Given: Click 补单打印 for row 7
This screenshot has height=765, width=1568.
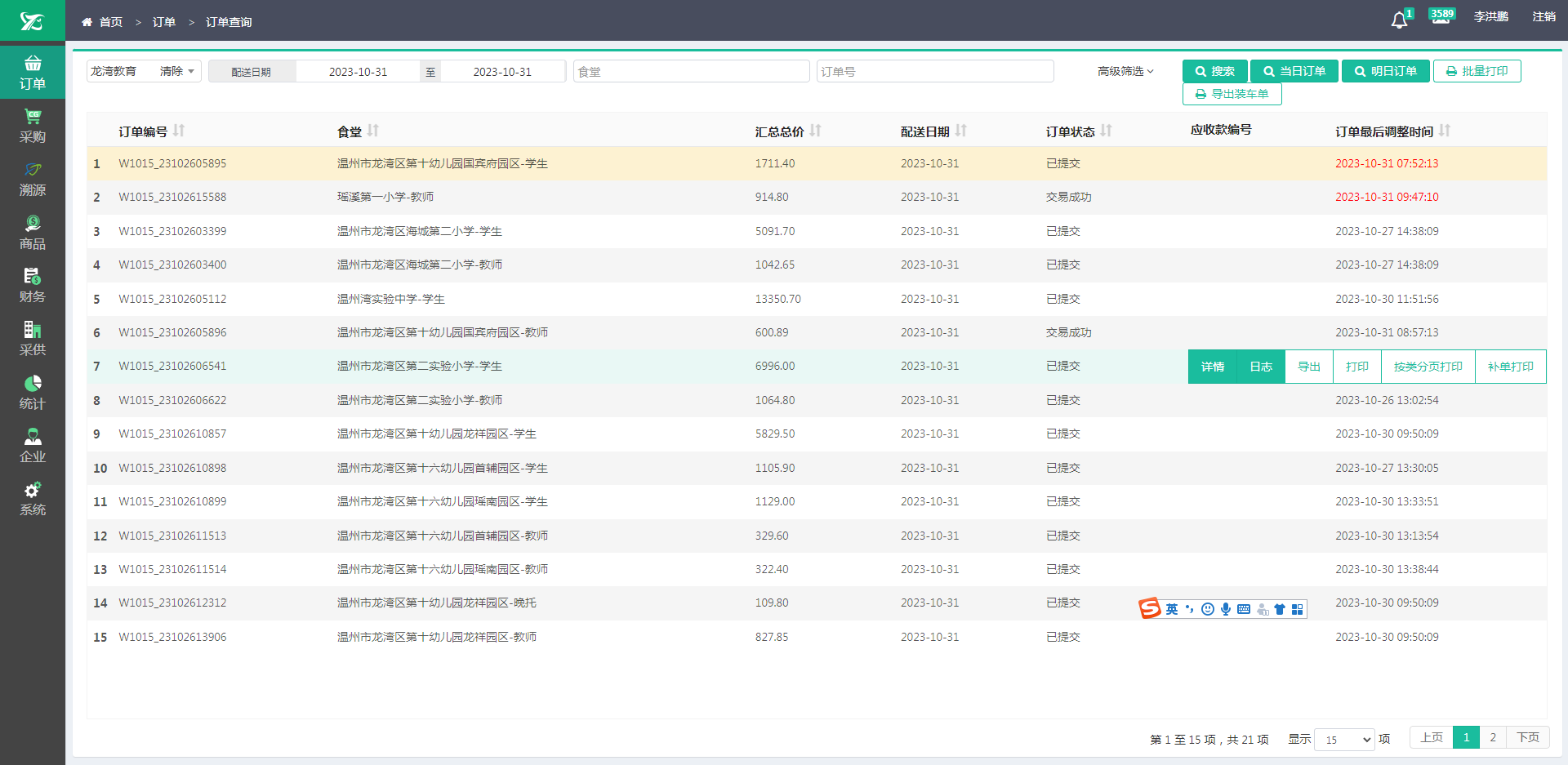Looking at the screenshot, I should [1511, 367].
